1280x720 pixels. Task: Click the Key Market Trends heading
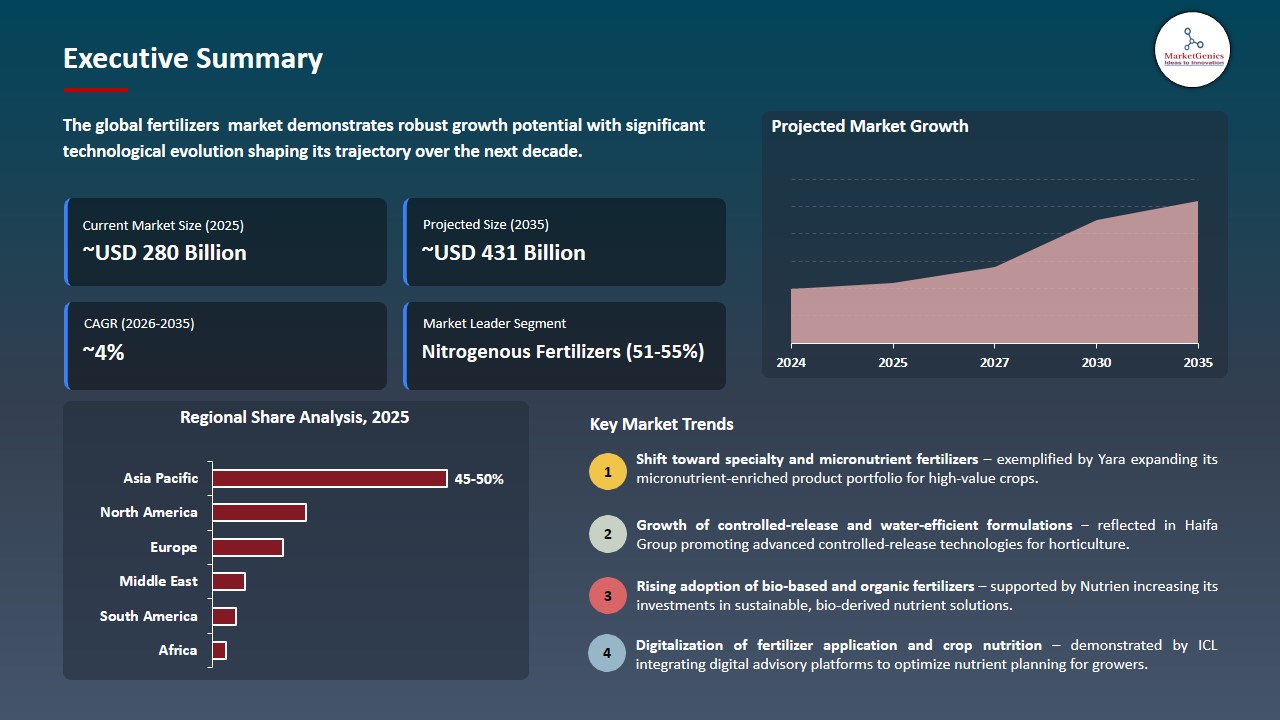662,424
